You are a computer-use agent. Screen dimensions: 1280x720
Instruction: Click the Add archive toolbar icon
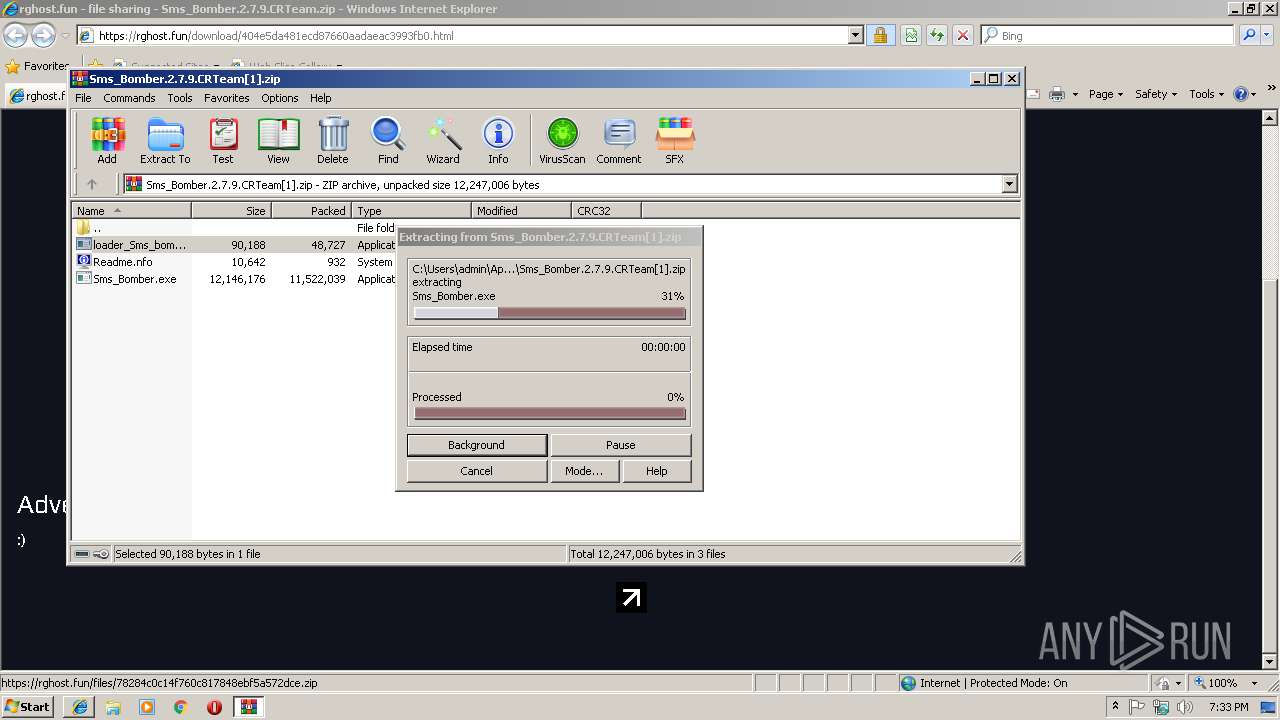pos(107,140)
